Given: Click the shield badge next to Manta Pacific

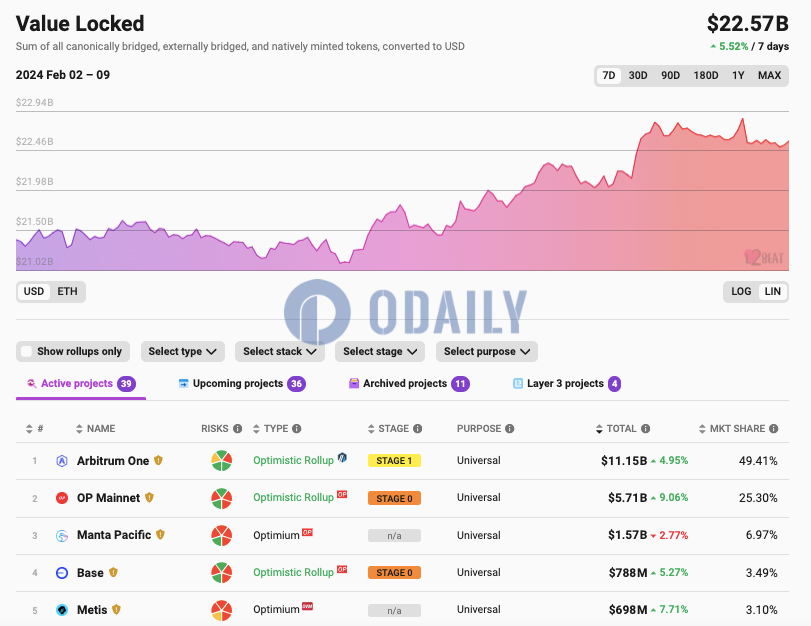Looking at the screenshot, I should coord(160,534).
